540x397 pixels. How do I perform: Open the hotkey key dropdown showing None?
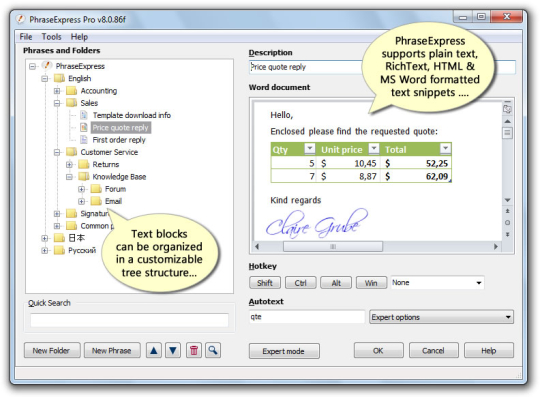(x=437, y=283)
